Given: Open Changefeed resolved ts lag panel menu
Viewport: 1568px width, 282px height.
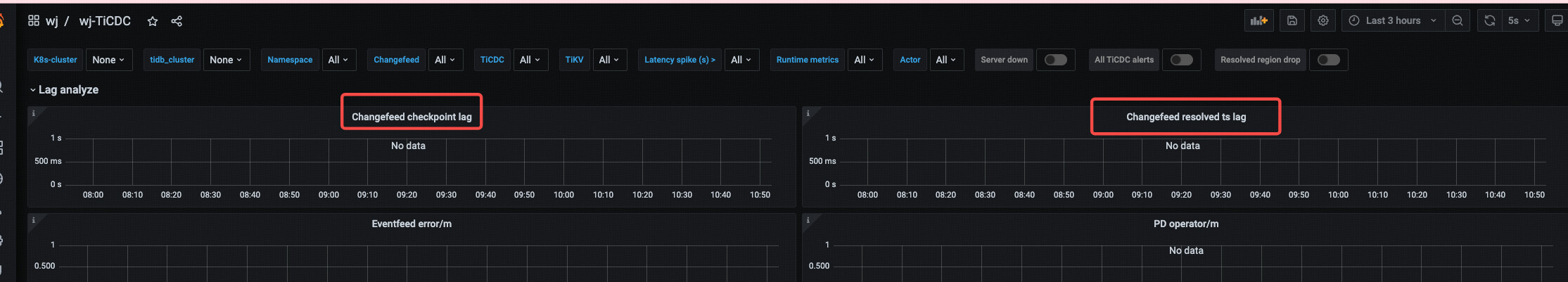Looking at the screenshot, I should pyautogui.click(x=1185, y=117).
